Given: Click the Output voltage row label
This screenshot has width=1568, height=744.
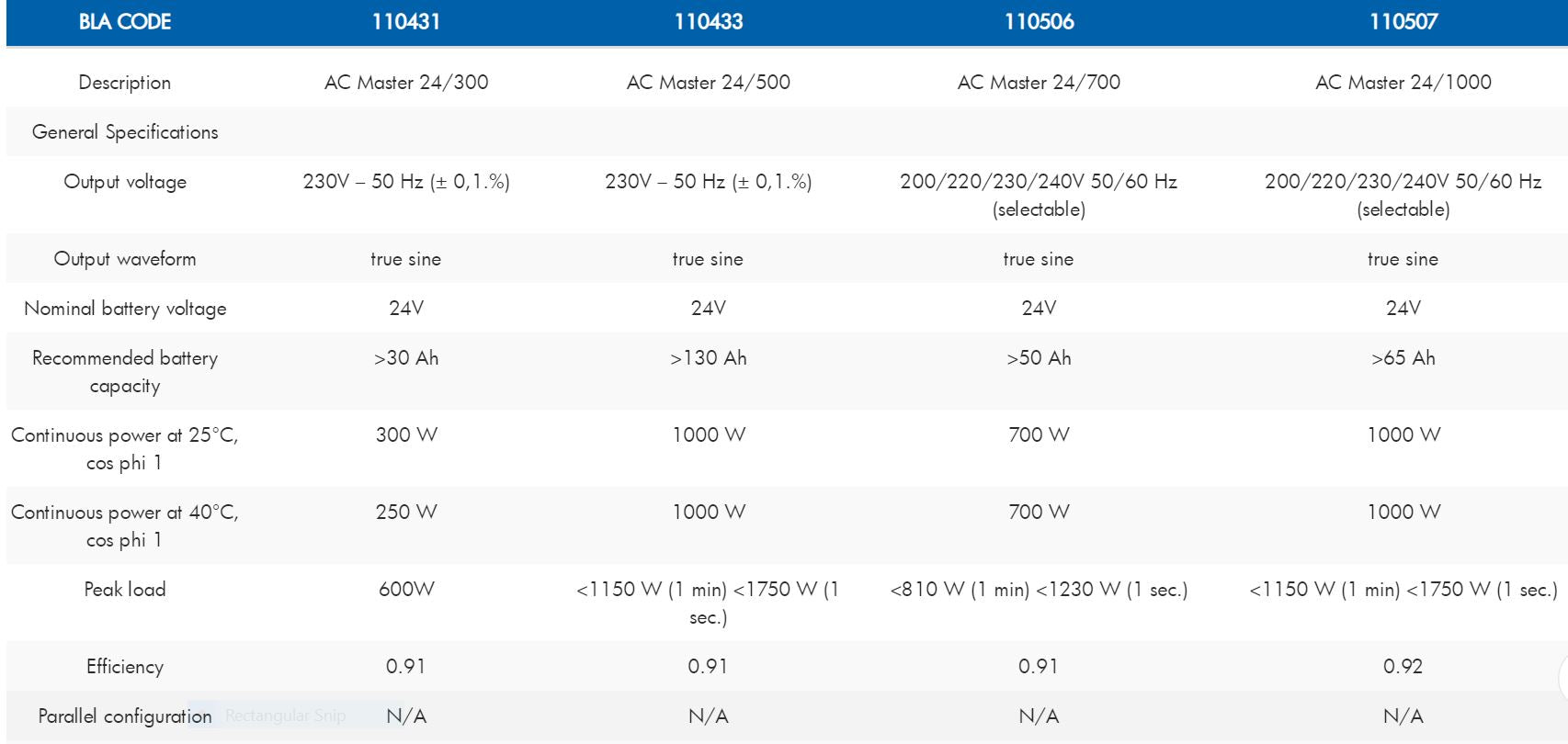Looking at the screenshot, I should click(x=125, y=182).
